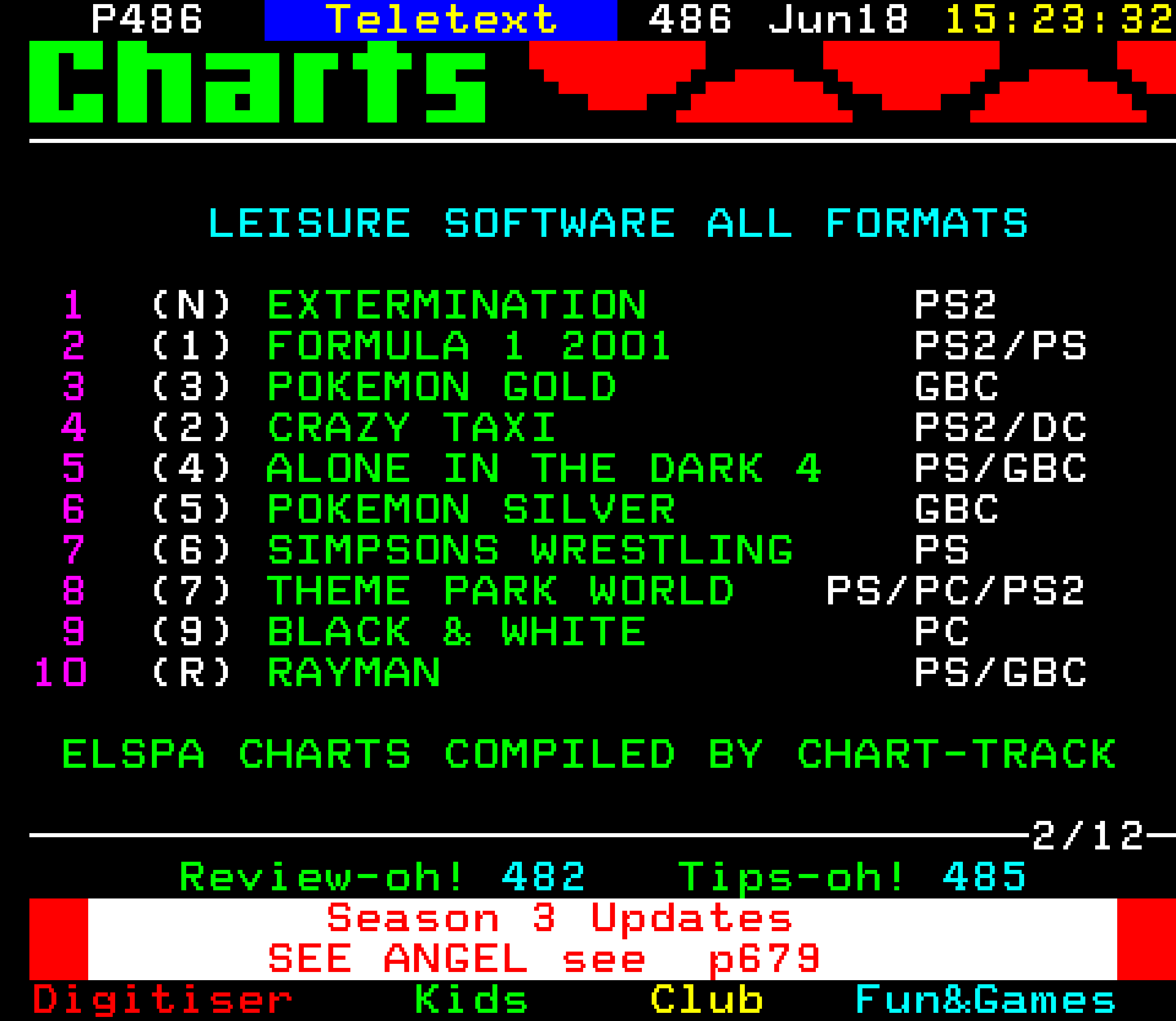
Task: Click the P486 page number
Action: [x=147, y=19]
